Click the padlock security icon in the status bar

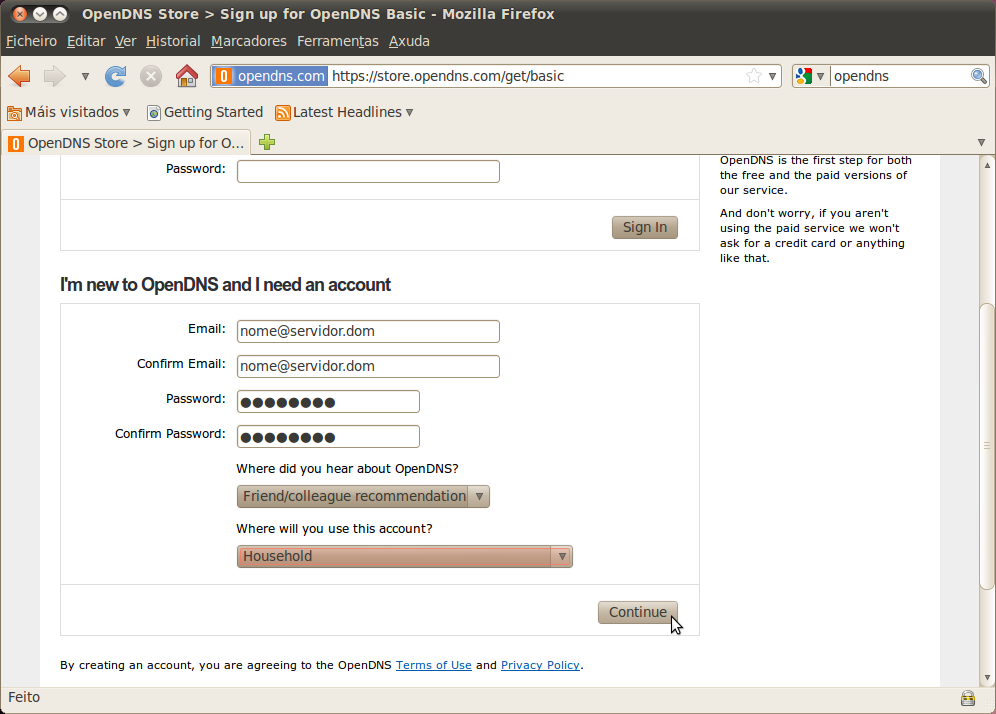pyautogui.click(x=968, y=698)
